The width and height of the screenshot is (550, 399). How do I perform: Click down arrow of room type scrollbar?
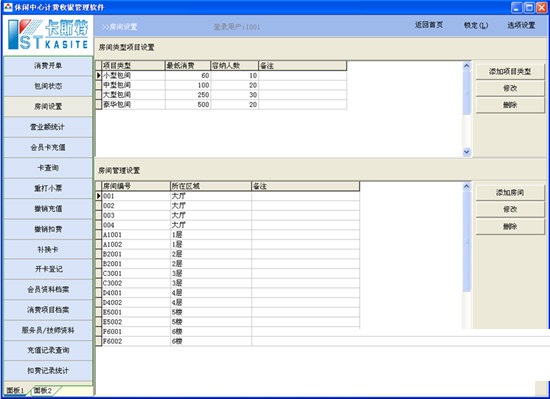pos(467,152)
